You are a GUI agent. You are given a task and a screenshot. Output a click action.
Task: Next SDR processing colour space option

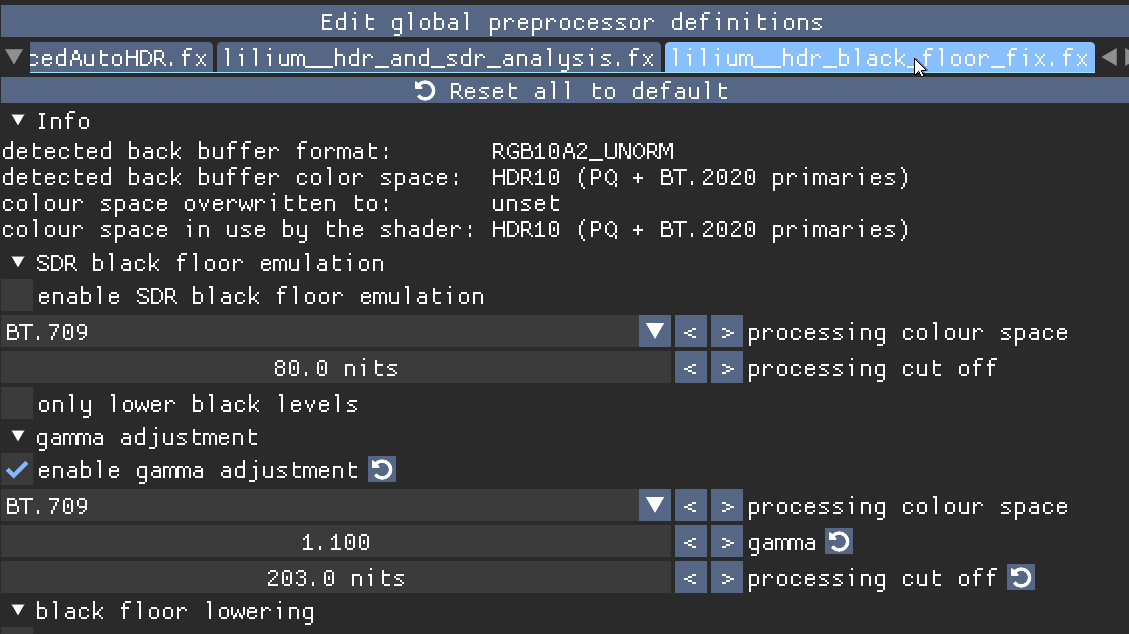(x=727, y=332)
